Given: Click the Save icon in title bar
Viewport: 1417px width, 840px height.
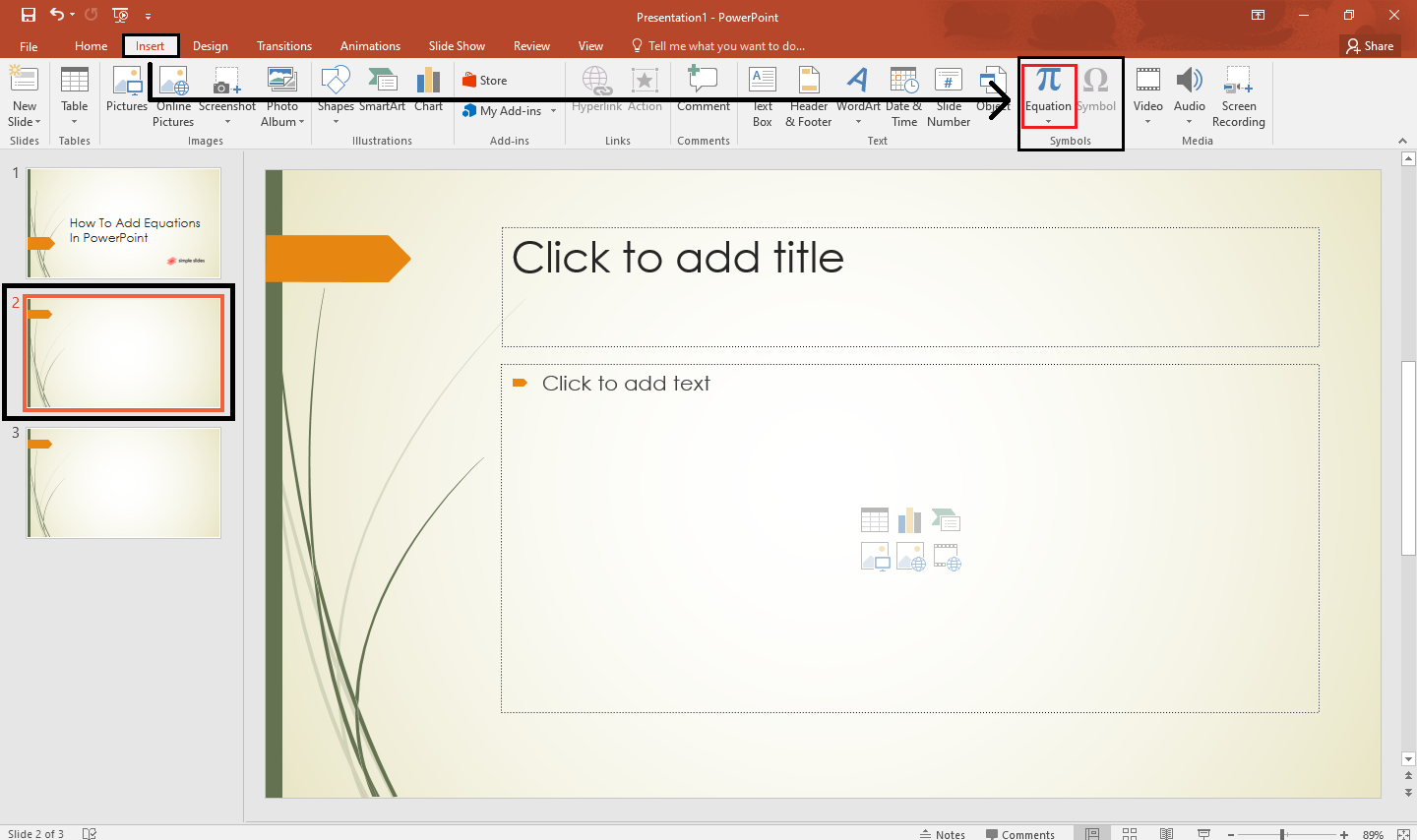Looking at the screenshot, I should (x=29, y=15).
